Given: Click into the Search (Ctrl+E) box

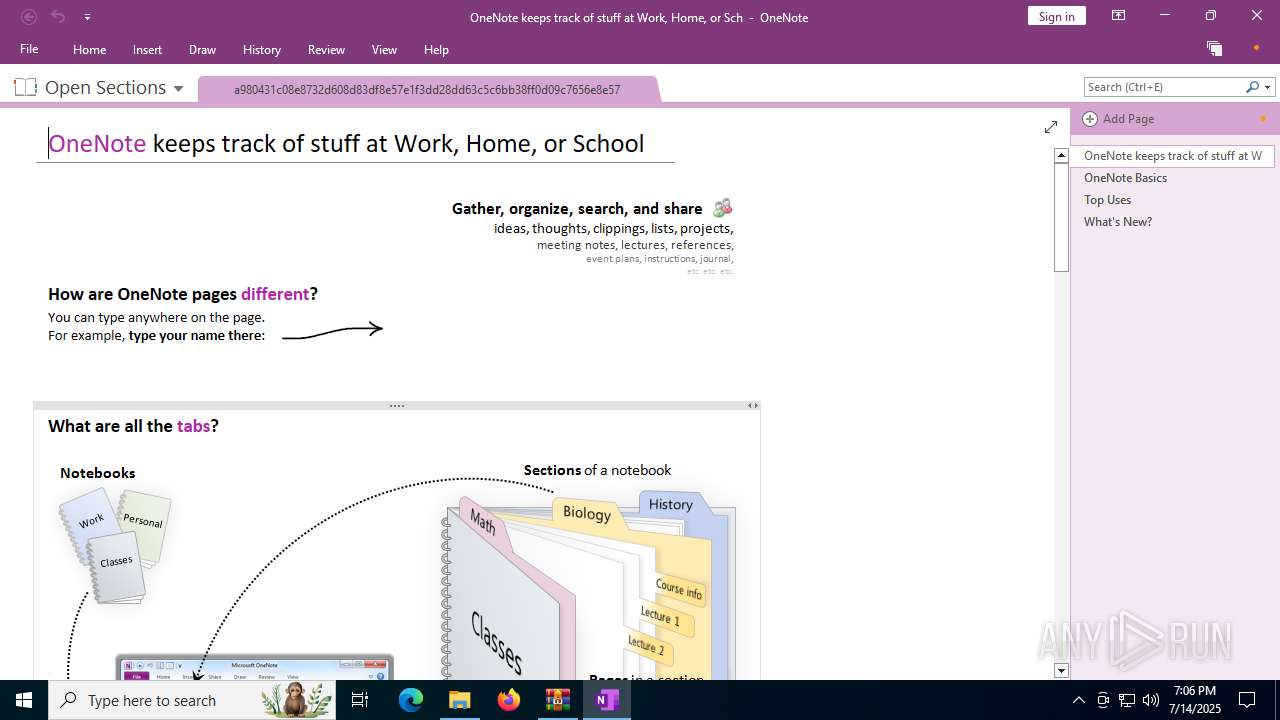Looking at the screenshot, I should coord(1164,87).
